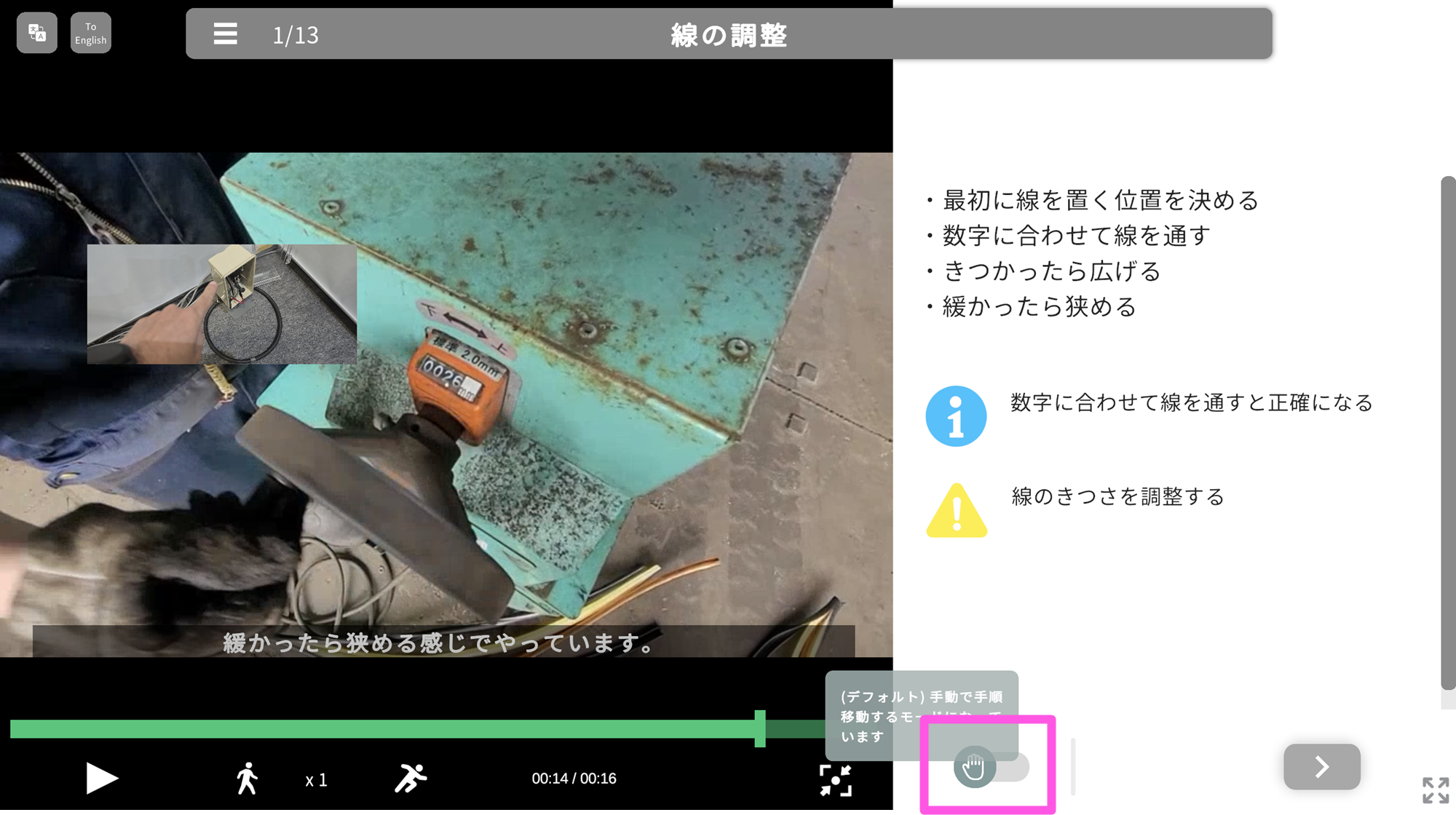1456x815 pixels.
Task: Click the blue information icon
Action: click(956, 416)
